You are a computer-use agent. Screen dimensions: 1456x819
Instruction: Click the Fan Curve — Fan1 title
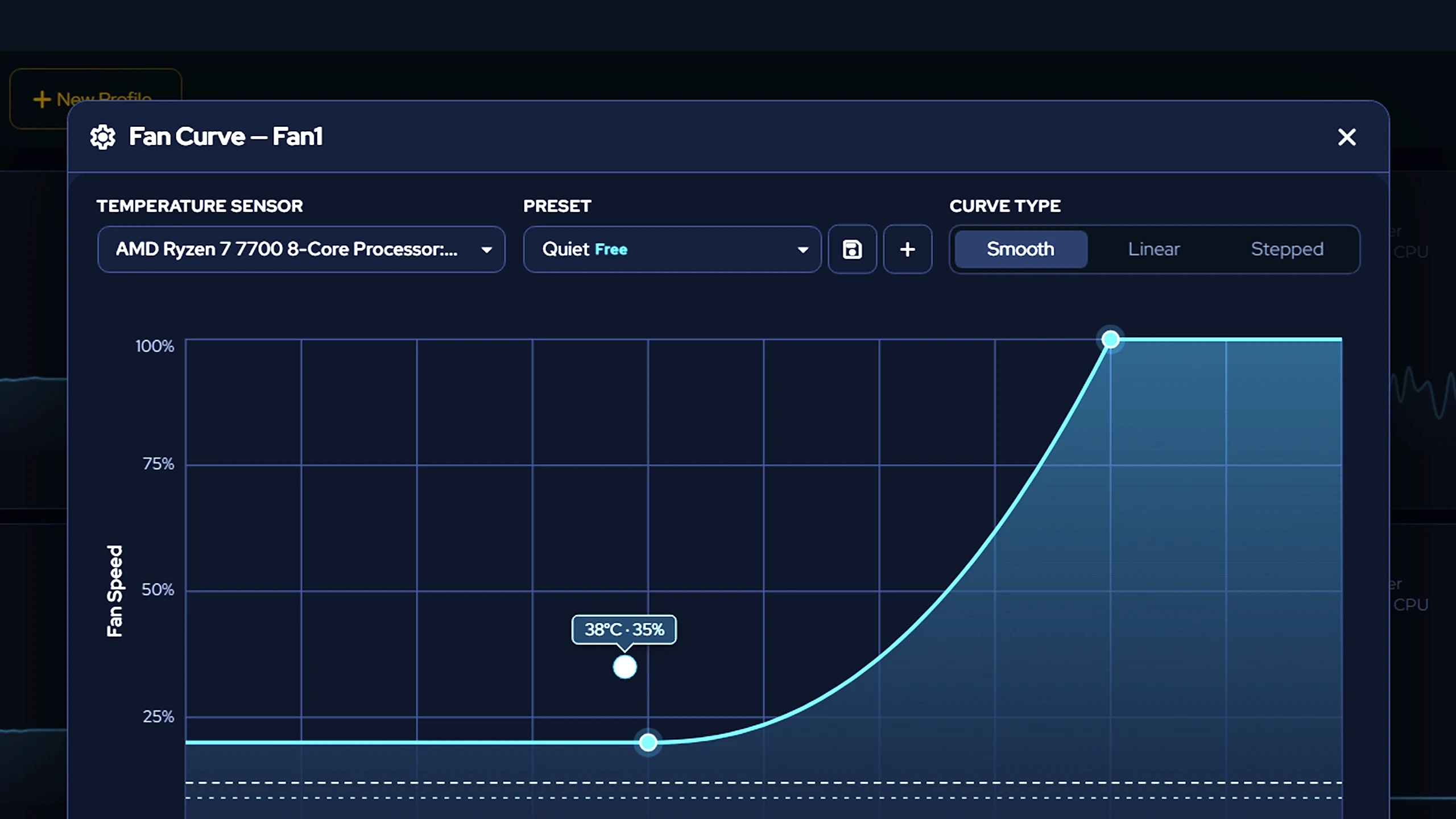(226, 136)
